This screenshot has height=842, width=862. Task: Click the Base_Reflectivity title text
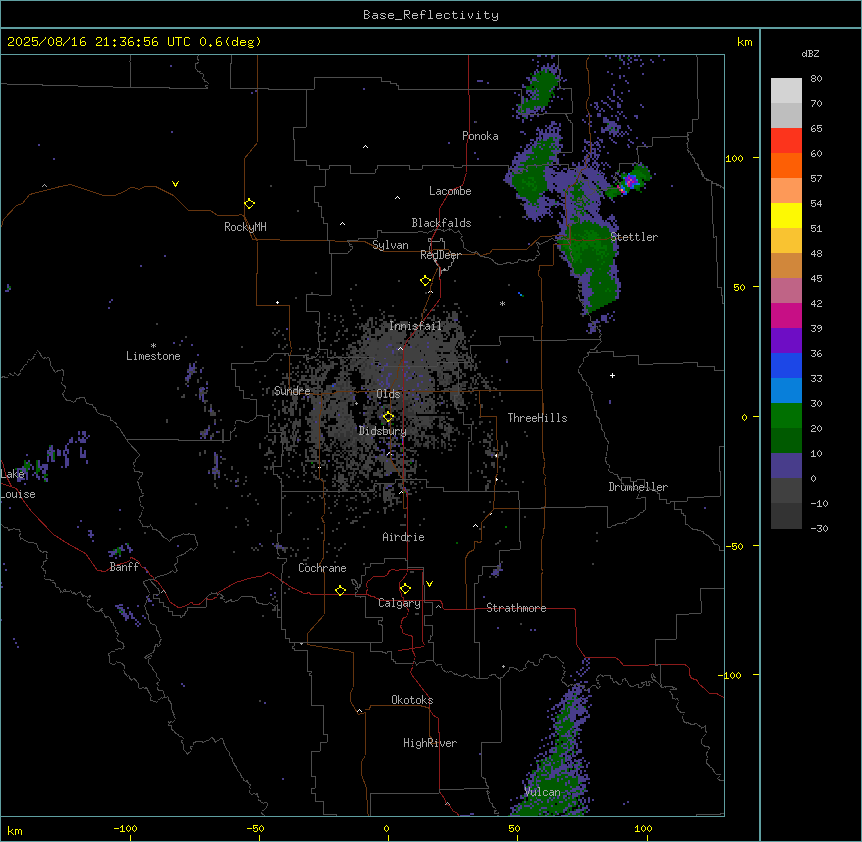pos(431,15)
